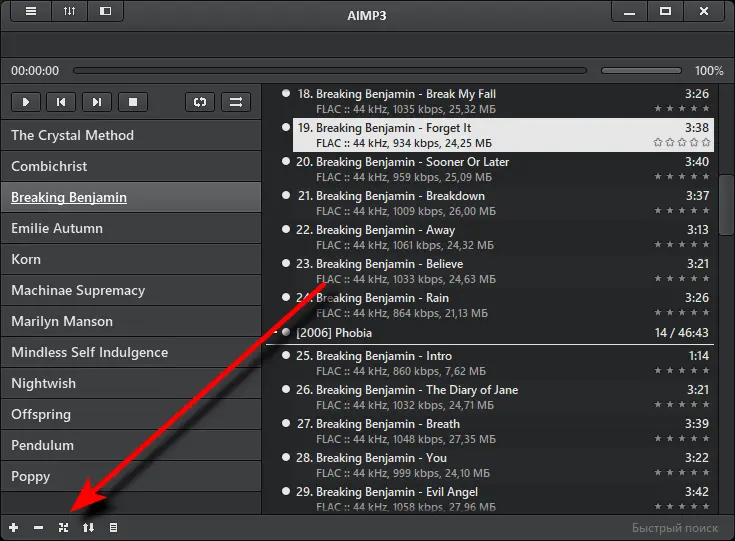Toggle the checkmark dot for Sooner Or Later
The height and width of the screenshot is (541, 735).
(x=286, y=161)
